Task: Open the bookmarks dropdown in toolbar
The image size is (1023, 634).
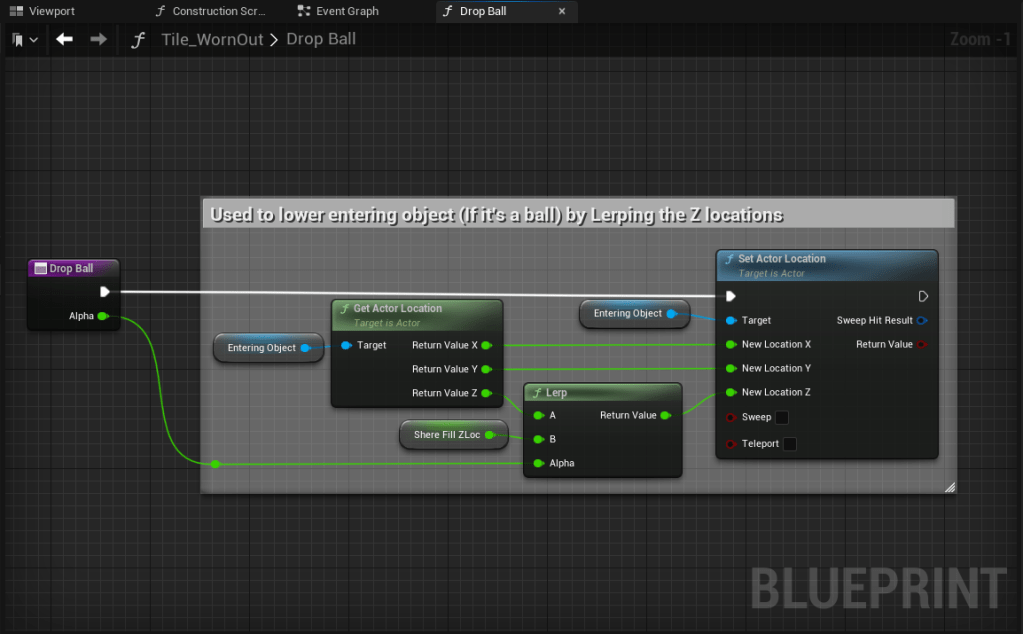Action: click(x=25, y=40)
